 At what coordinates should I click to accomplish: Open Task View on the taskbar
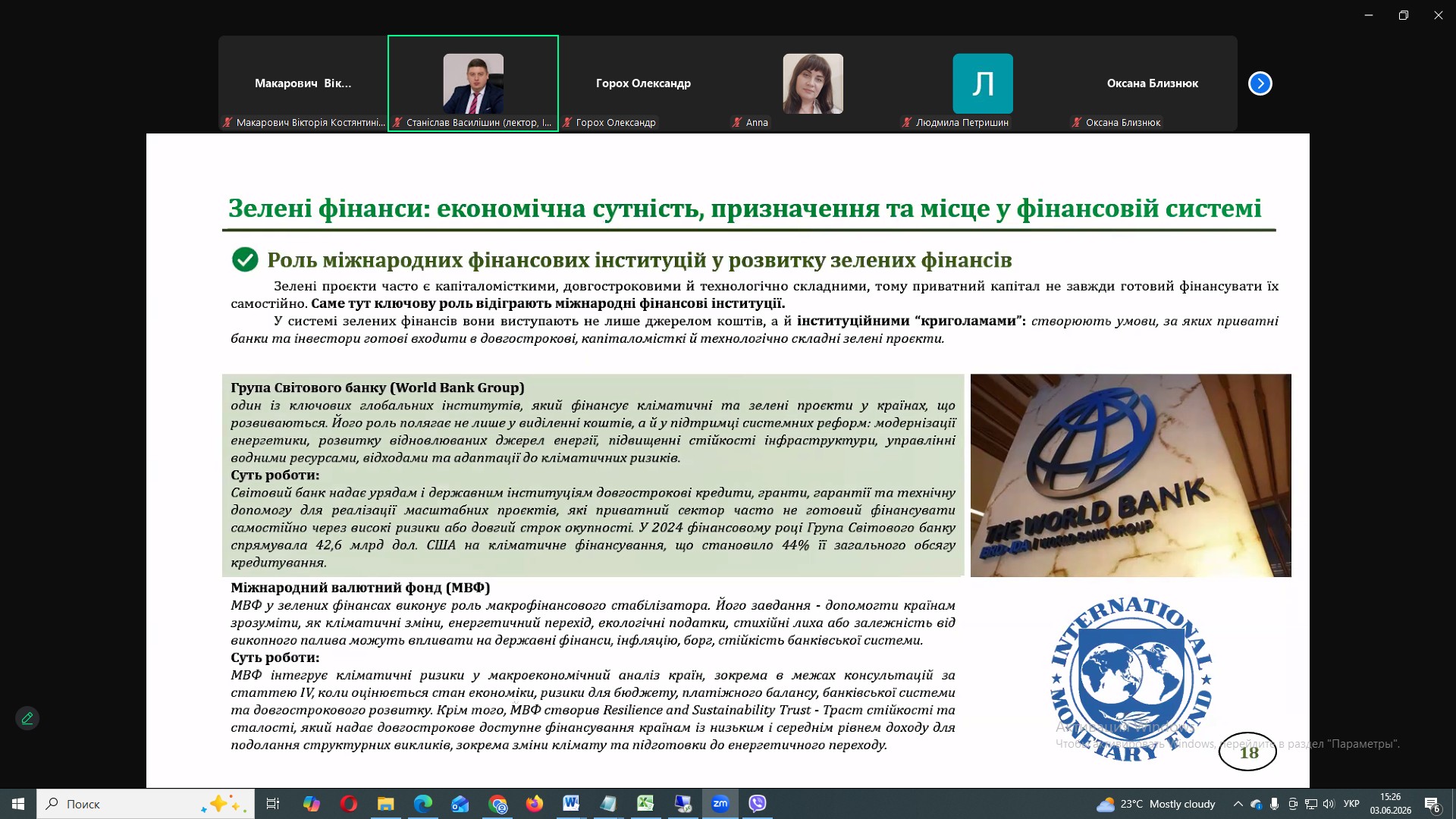coord(273,804)
